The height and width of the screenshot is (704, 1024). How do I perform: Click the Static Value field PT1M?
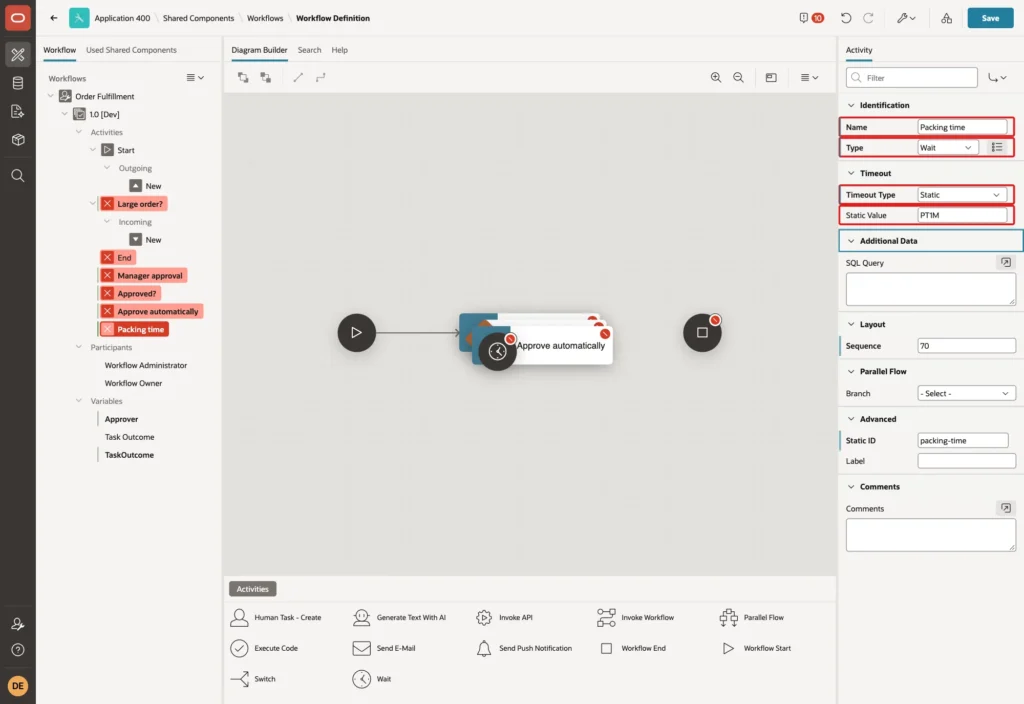(x=962, y=215)
